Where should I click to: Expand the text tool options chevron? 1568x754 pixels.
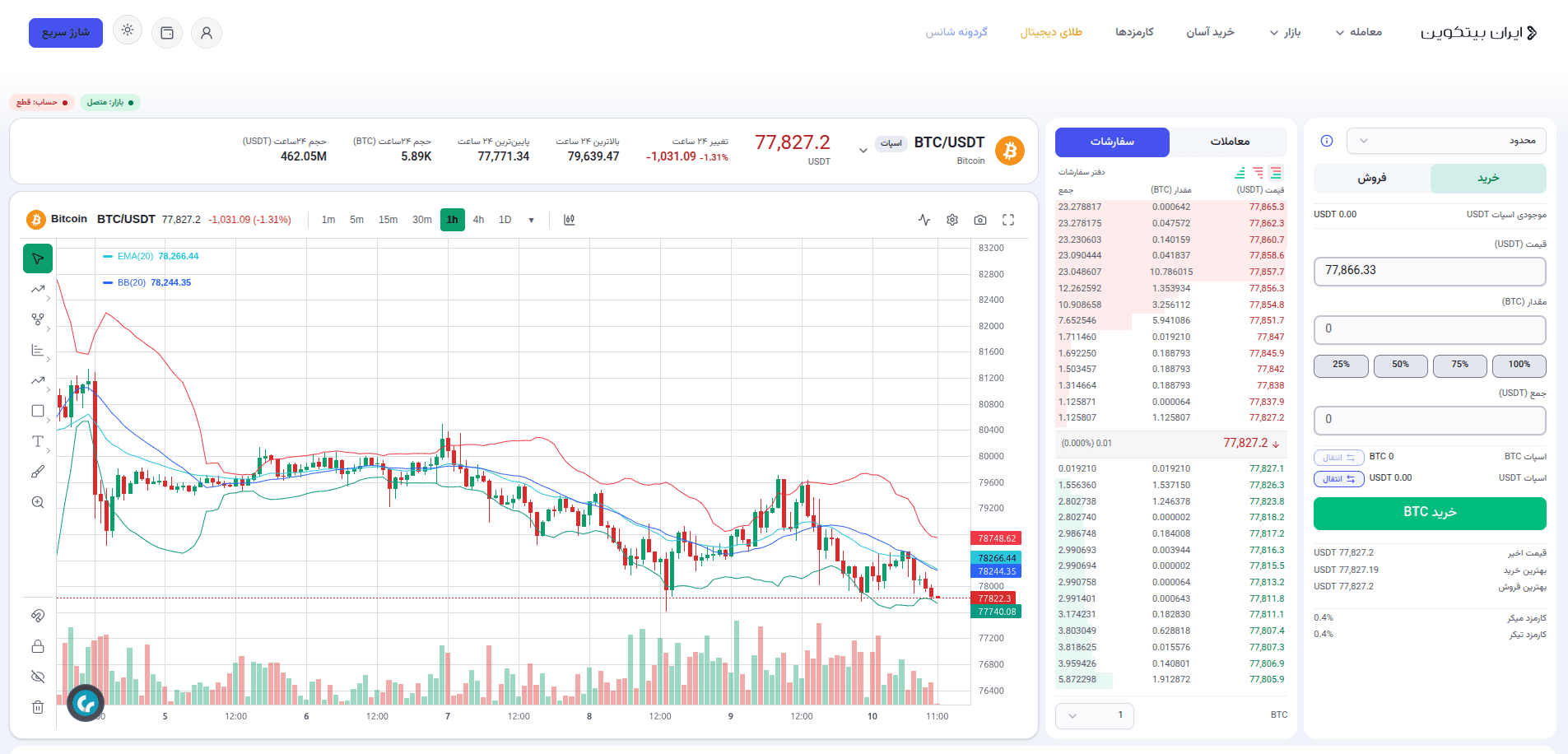49,450
